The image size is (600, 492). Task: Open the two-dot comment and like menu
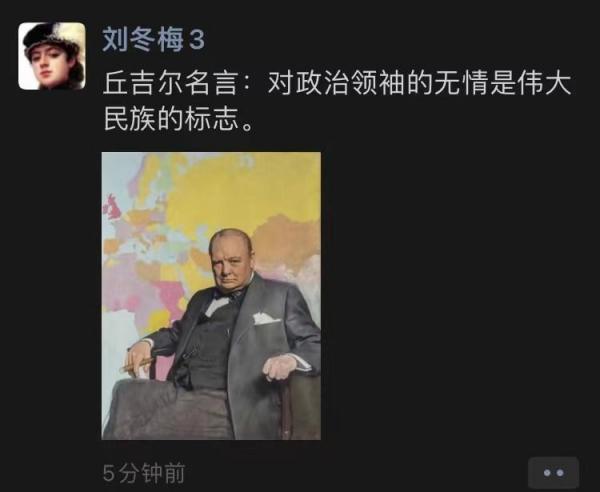(553, 473)
